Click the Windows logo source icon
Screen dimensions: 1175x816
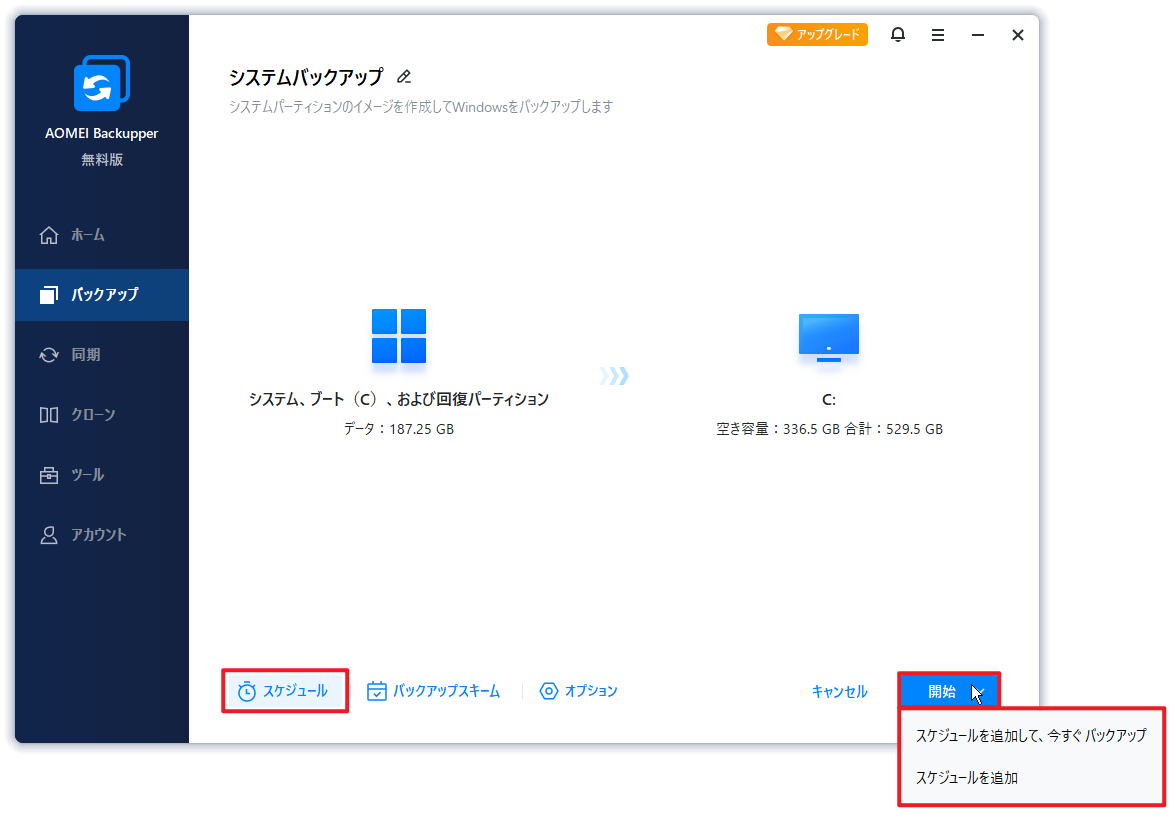point(399,336)
